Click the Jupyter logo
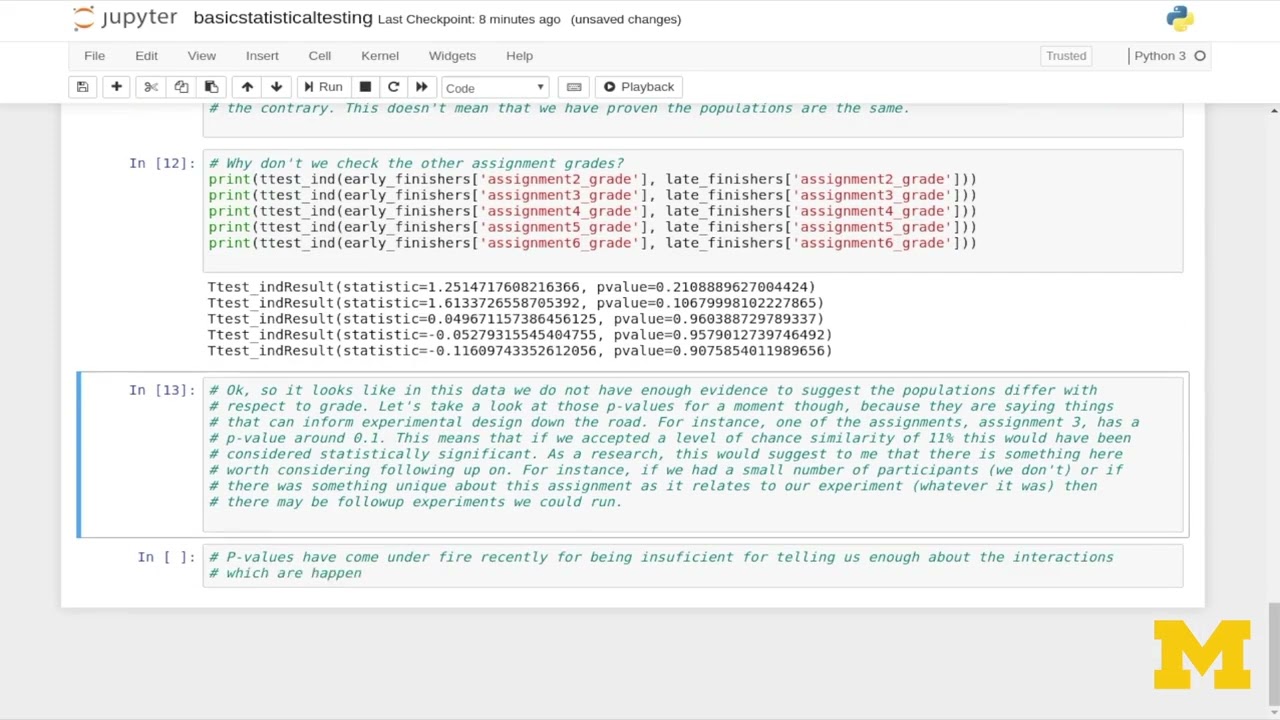 click(125, 18)
